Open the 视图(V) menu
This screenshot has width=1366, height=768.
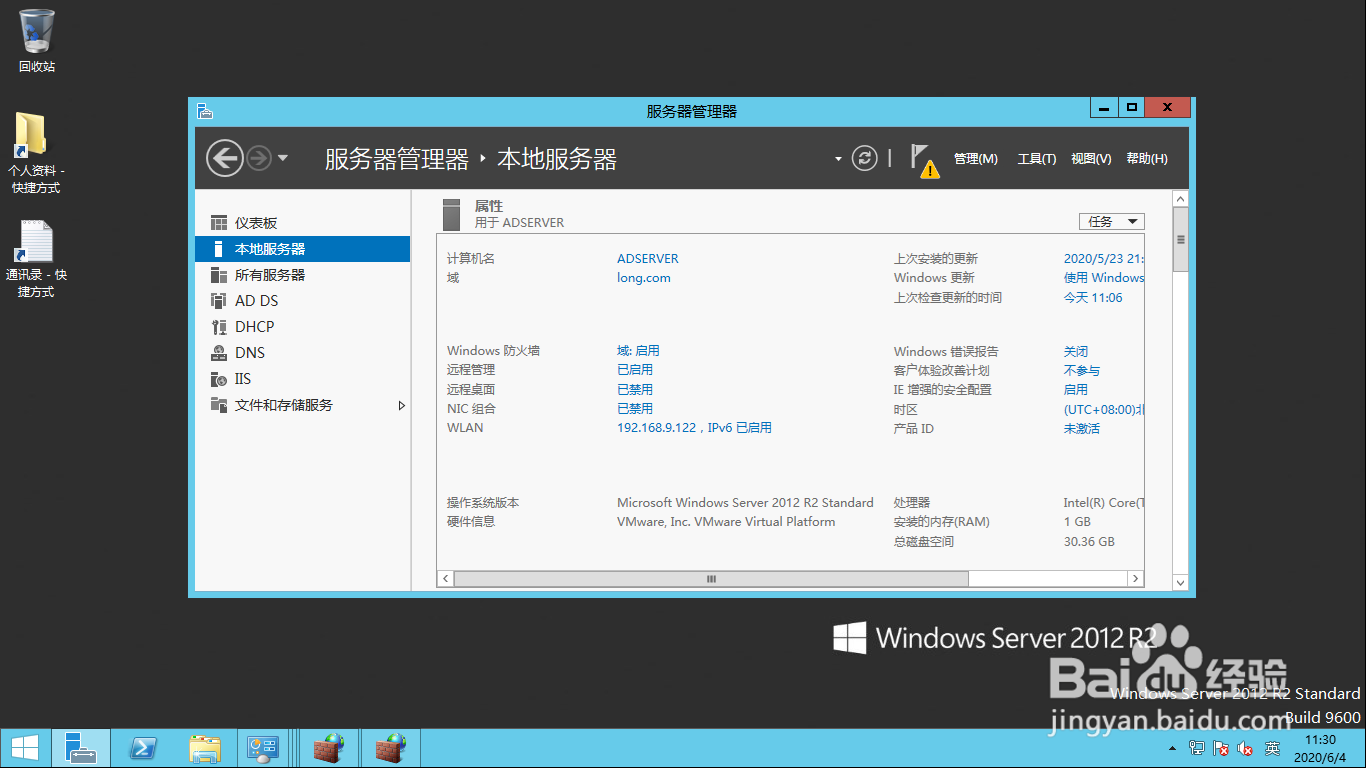(1091, 159)
